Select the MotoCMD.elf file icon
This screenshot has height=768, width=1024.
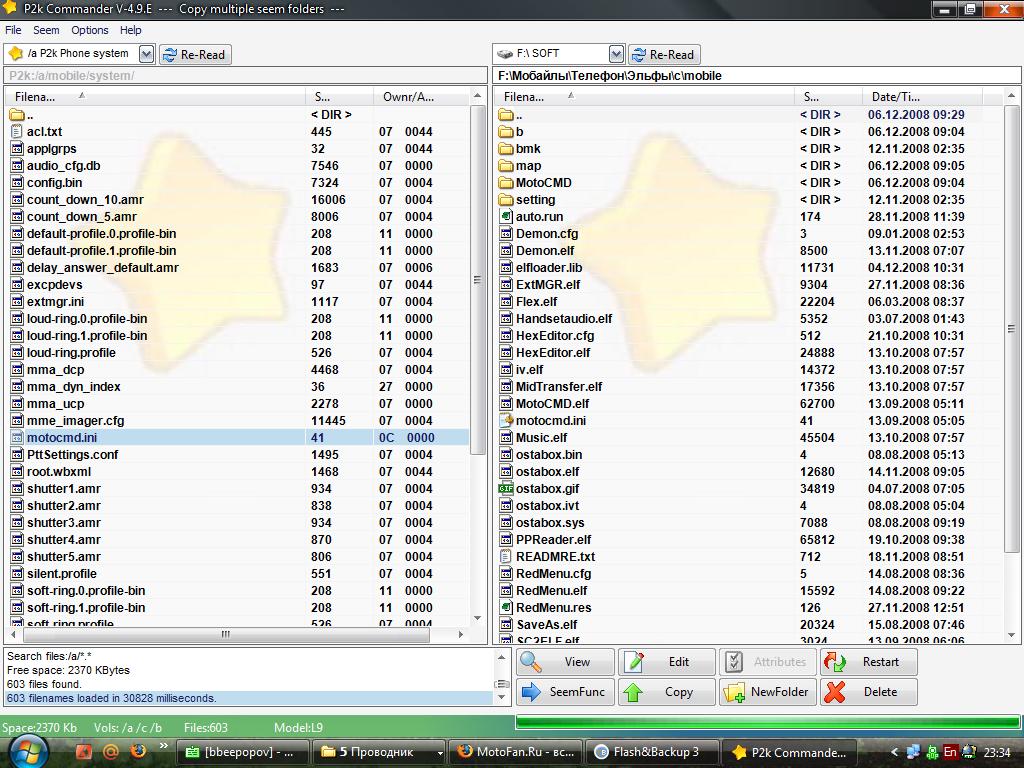click(506, 404)
